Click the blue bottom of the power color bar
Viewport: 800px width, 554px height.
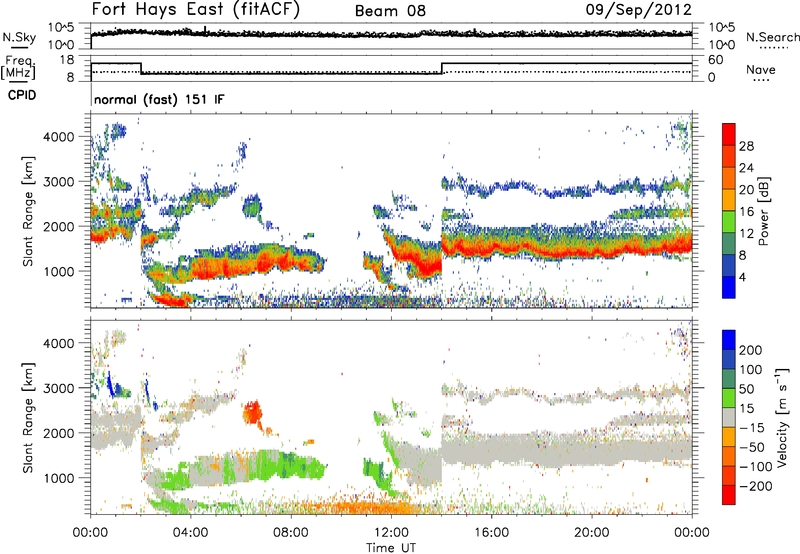[x=729, y=287]
